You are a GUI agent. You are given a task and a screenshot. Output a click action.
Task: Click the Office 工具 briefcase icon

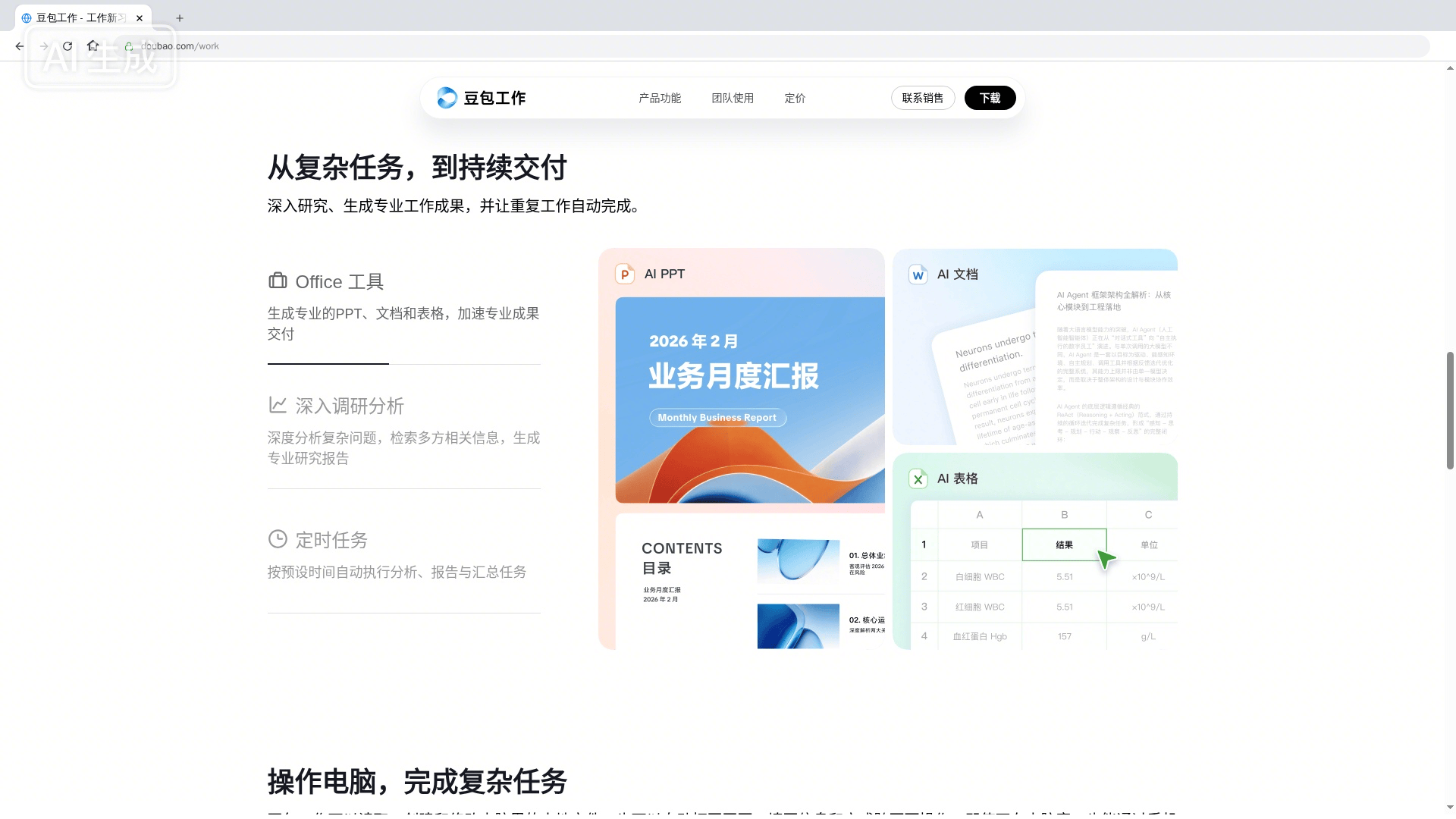[278, 281]
